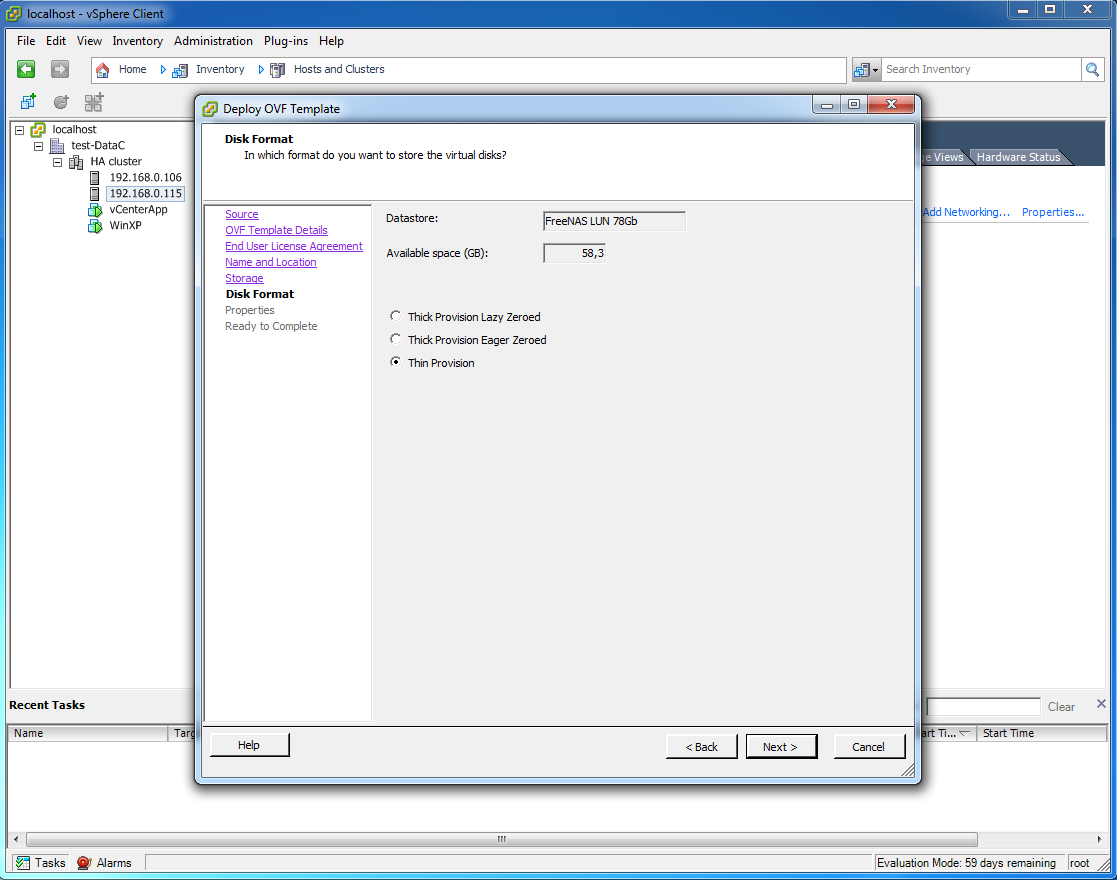Click the add cluster toolbar icon
Viewport: 1117px width, 880px height.
pos(94,102)
